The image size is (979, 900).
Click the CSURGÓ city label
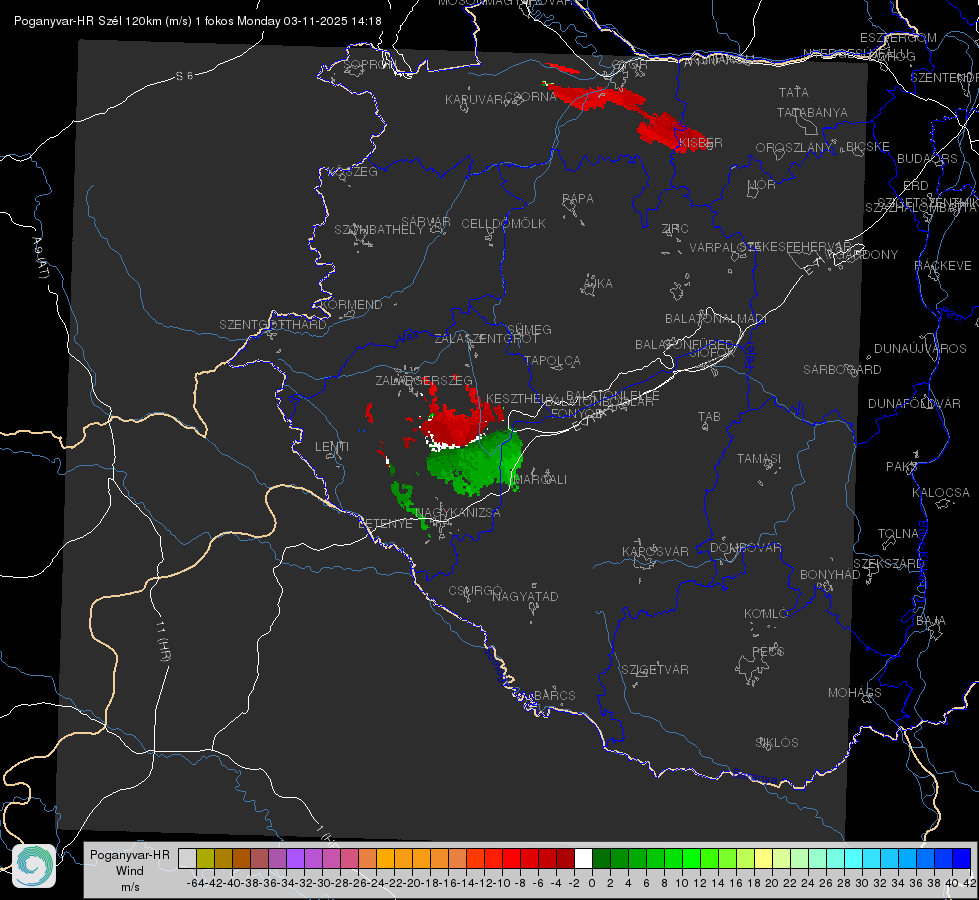pos(475,591)
